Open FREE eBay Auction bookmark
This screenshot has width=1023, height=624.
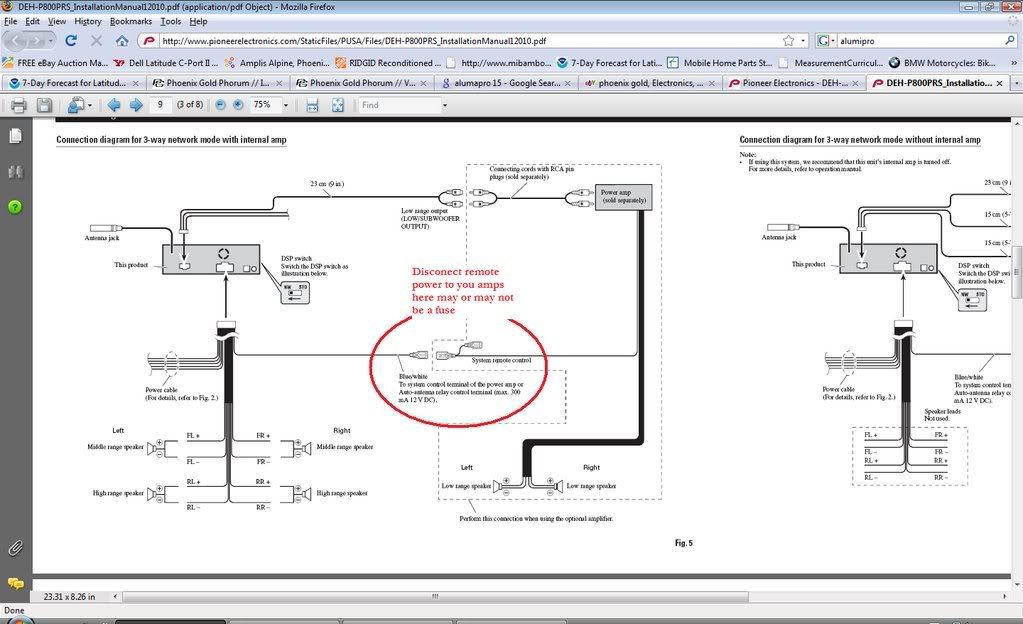point(55,63)
